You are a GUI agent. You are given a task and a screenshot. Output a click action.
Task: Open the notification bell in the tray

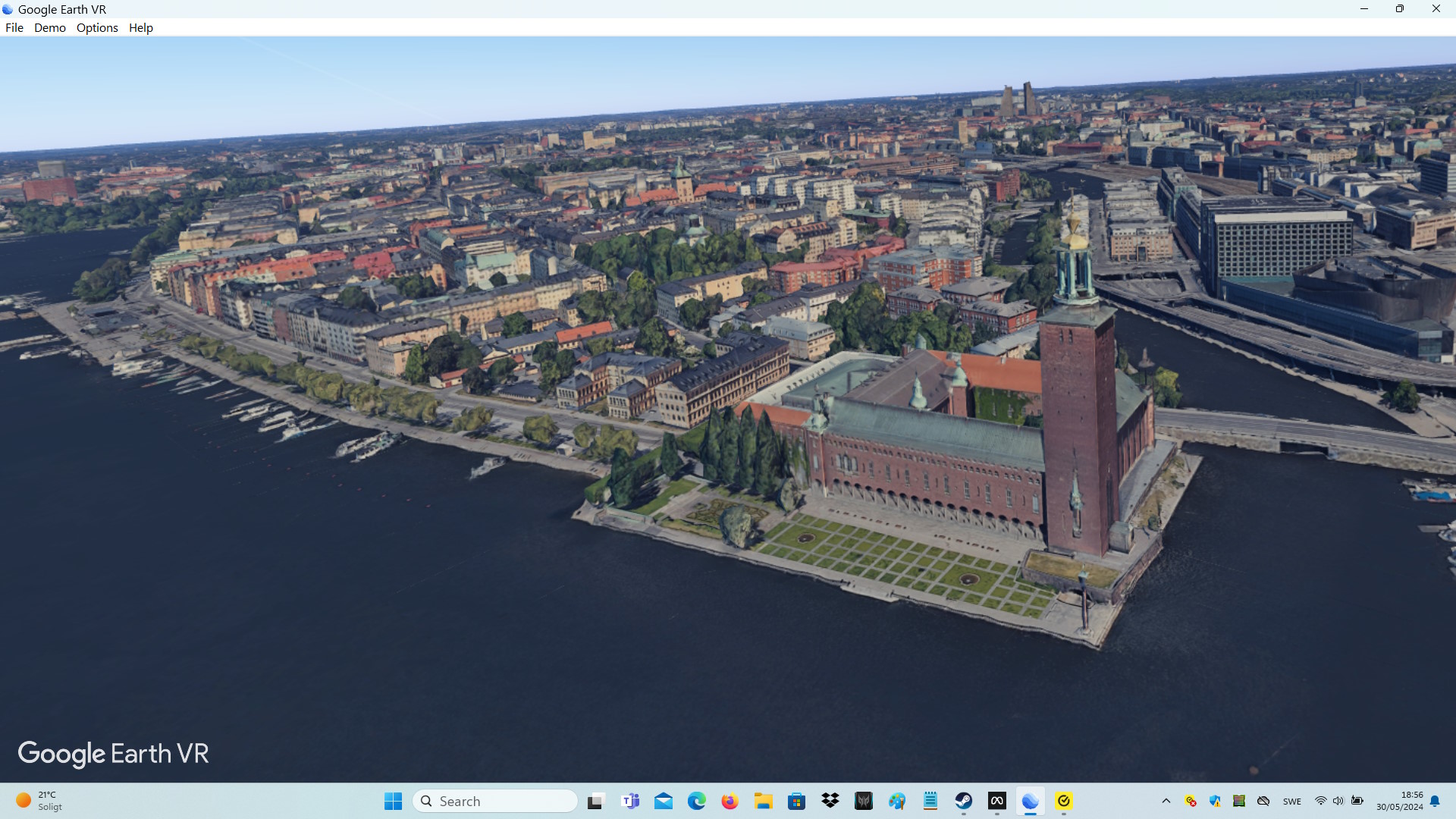[x=1435, y=802]
